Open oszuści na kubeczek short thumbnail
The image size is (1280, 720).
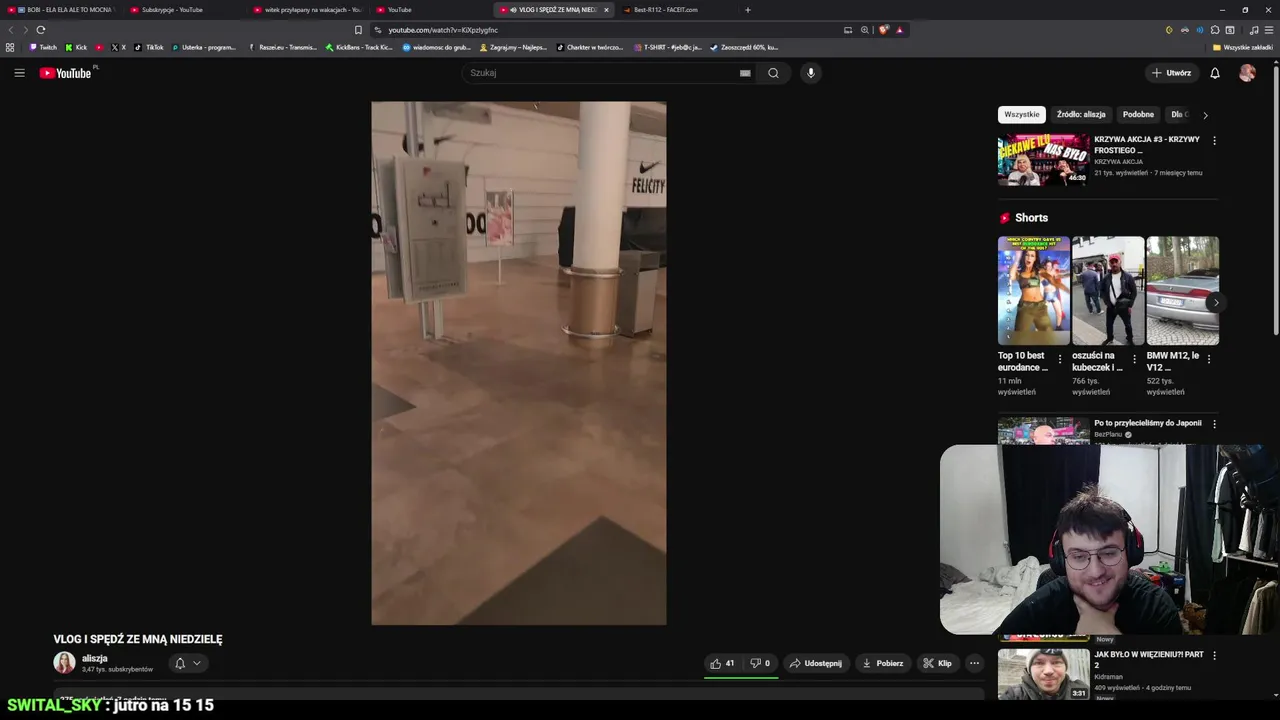(x=1108, y=290)
